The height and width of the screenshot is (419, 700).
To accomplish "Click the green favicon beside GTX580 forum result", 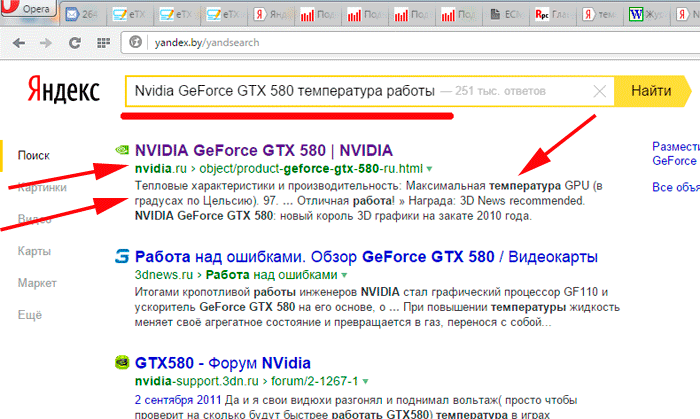I will 122,362.
